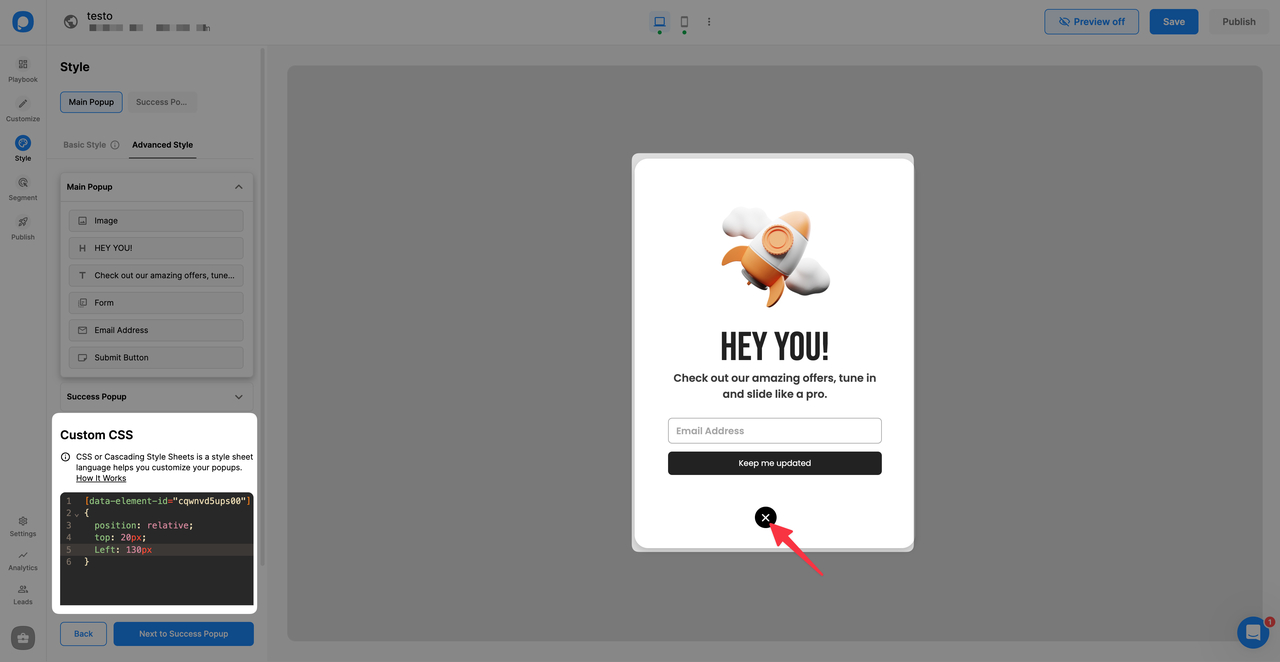The image size is (1280, 662).
Task: Click Next to Success Popup
Action: [x=183, y=633]
